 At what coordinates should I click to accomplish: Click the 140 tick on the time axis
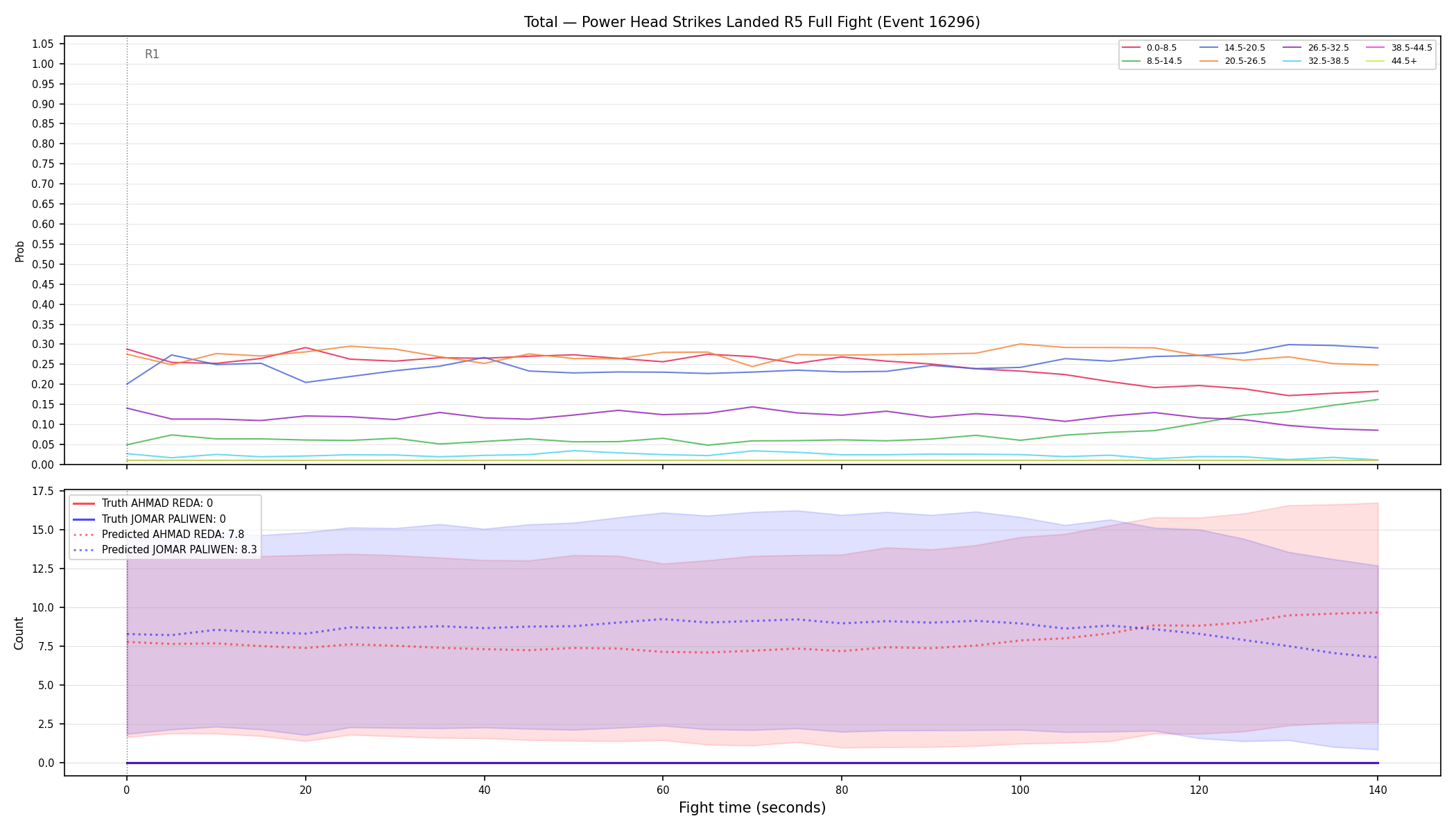coord(1377,790)
